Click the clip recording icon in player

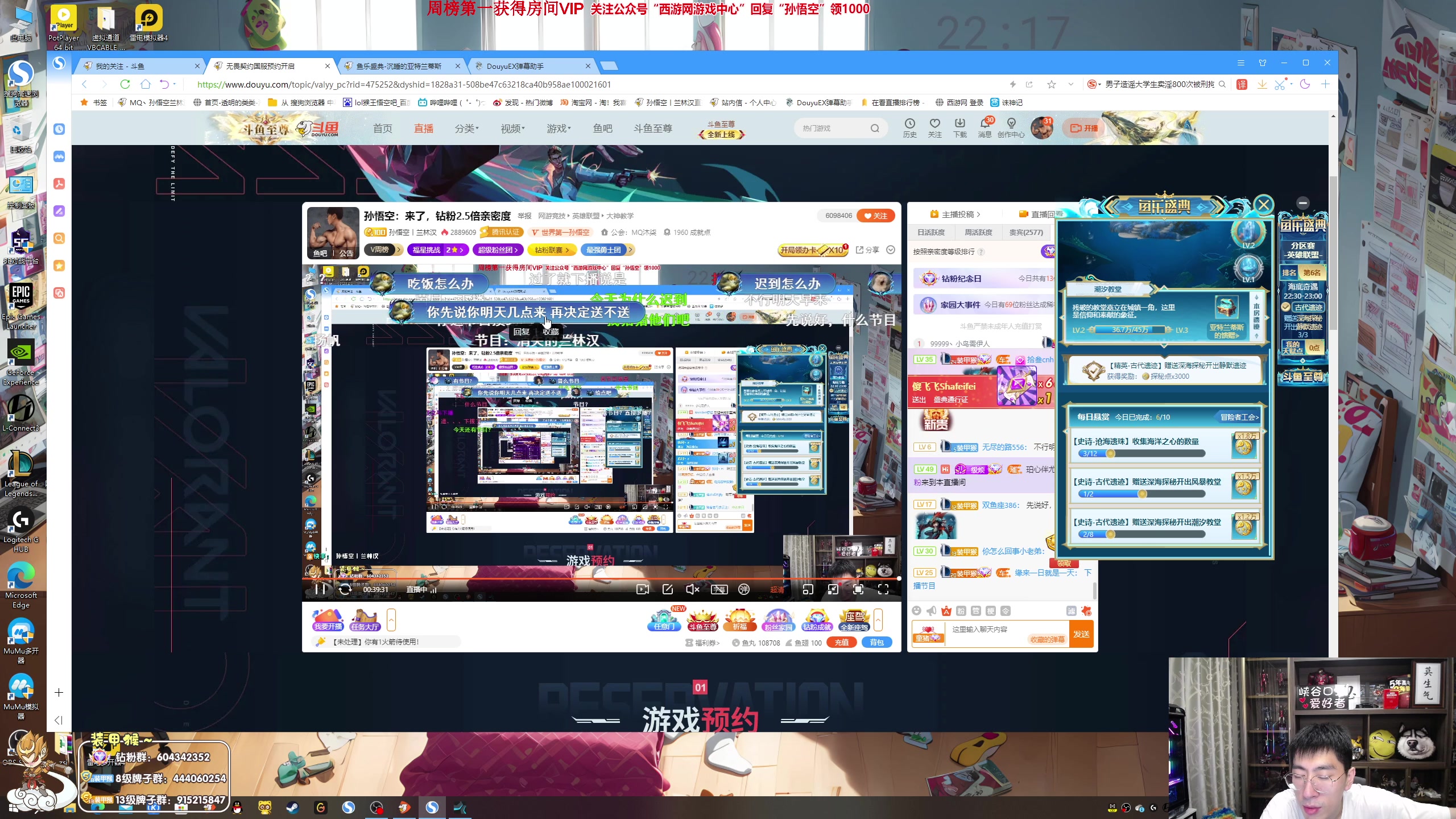click(643, 589)
